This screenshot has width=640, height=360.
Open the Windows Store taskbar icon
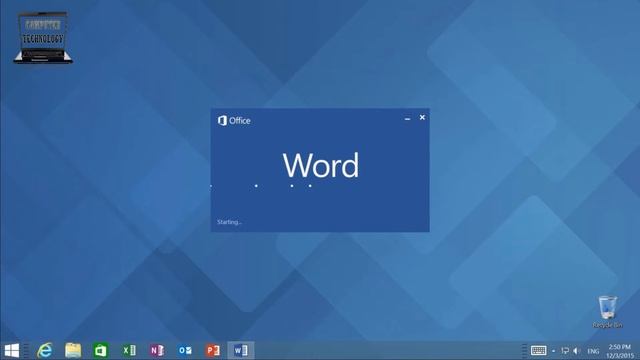pyautogui.click(x=100, y=350)
